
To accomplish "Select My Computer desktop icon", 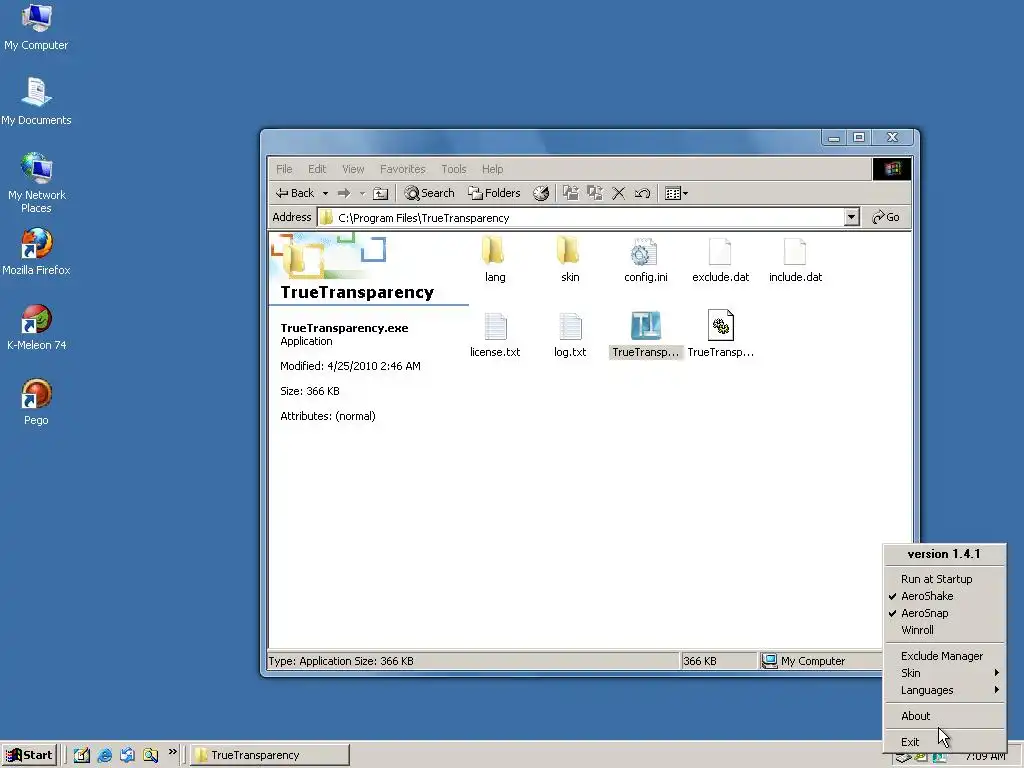I will tap(36, 27).
